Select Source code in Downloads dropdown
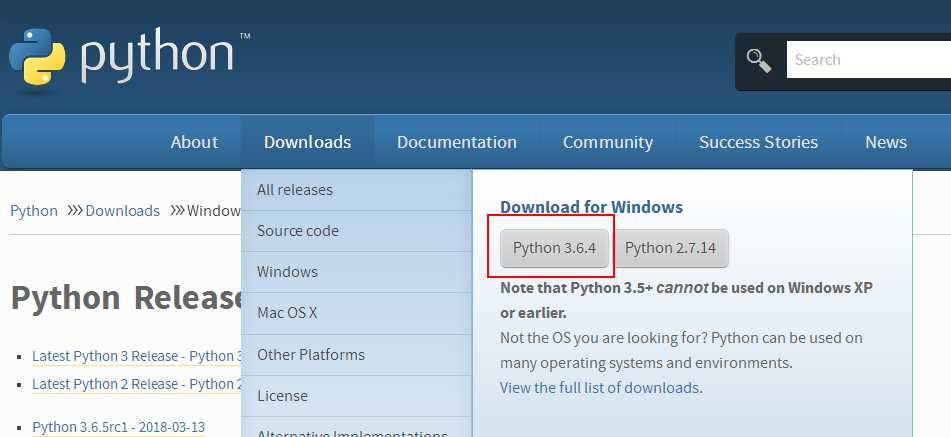Viewport: 951px width, 437px height. (357, 231)
